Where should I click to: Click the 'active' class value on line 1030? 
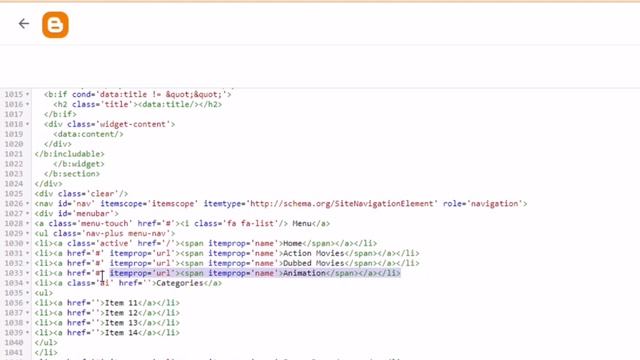pyautogui.click(x=114, y=243)
